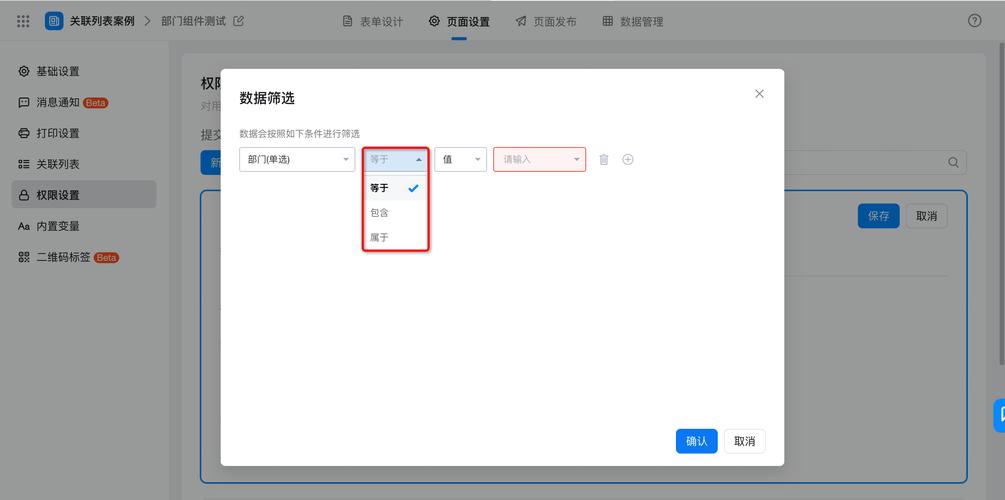Select 权限设置 in the sidebar
Screen dimensions: 1005x500
[x=84, y=195]
